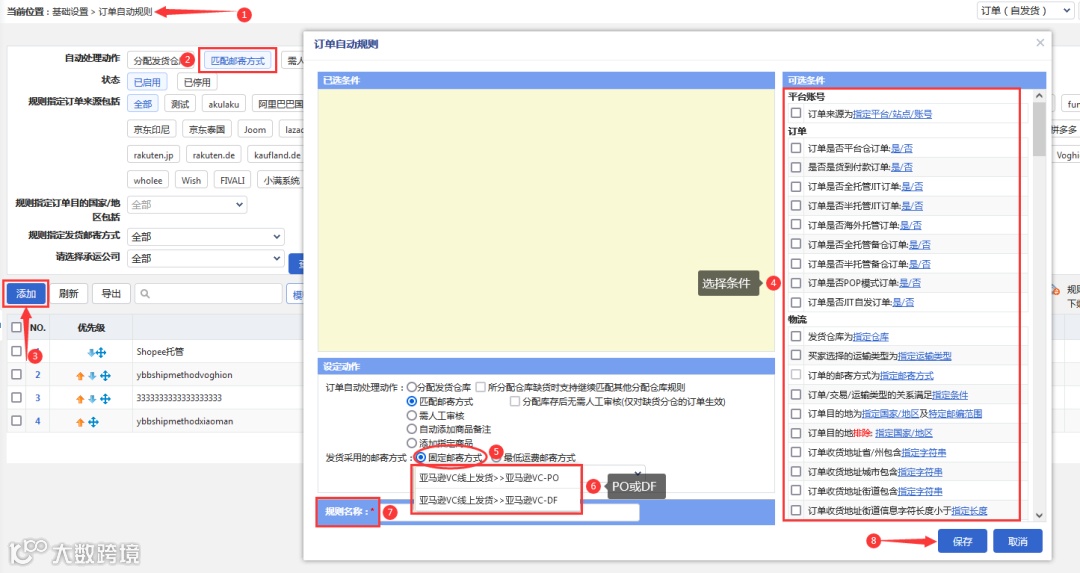Click the 刷新 button

(68, 294)
